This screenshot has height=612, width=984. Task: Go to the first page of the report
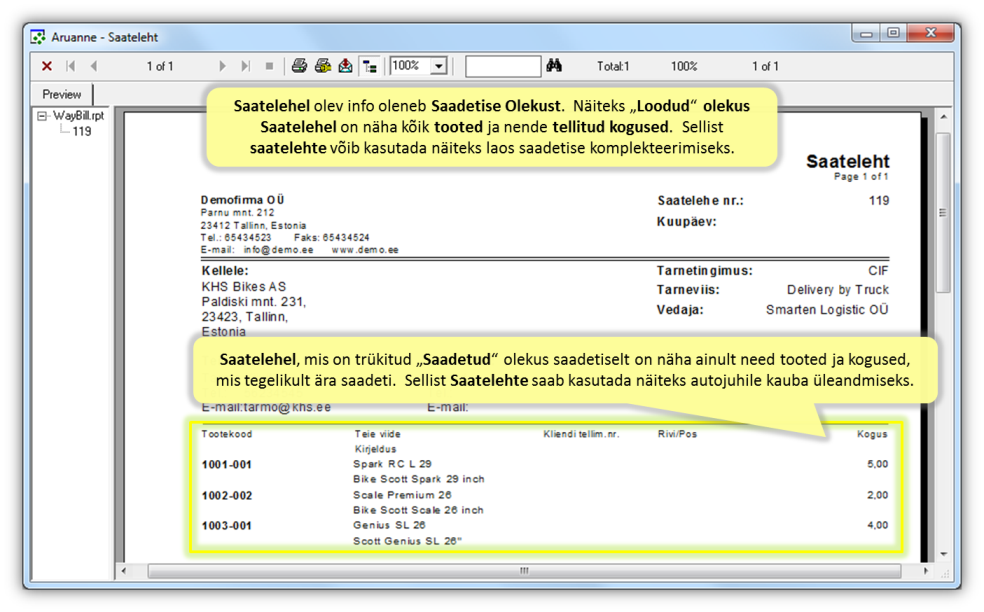click(x=70, y=66)
